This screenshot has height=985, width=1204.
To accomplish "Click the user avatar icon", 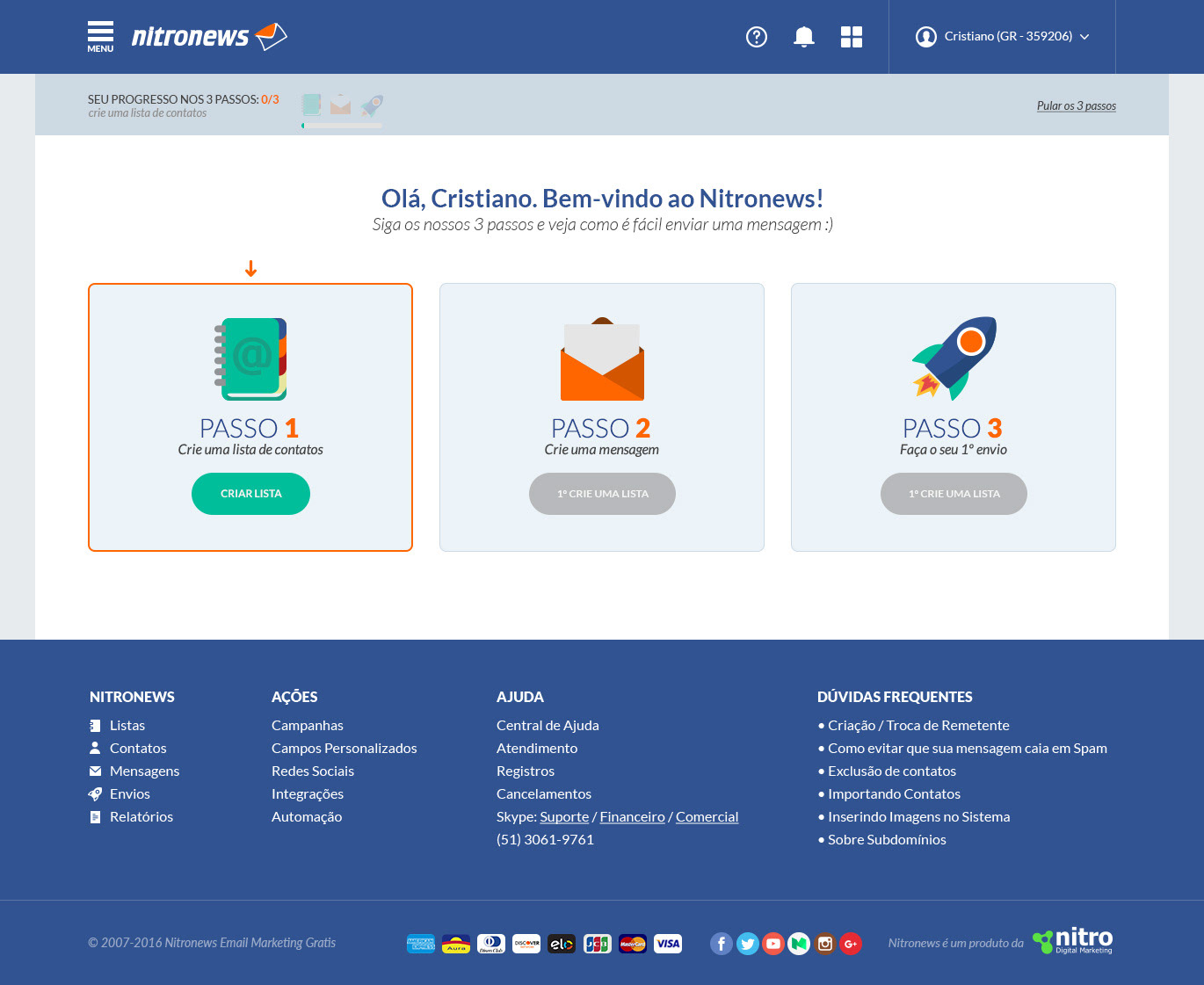I will 926,36.
